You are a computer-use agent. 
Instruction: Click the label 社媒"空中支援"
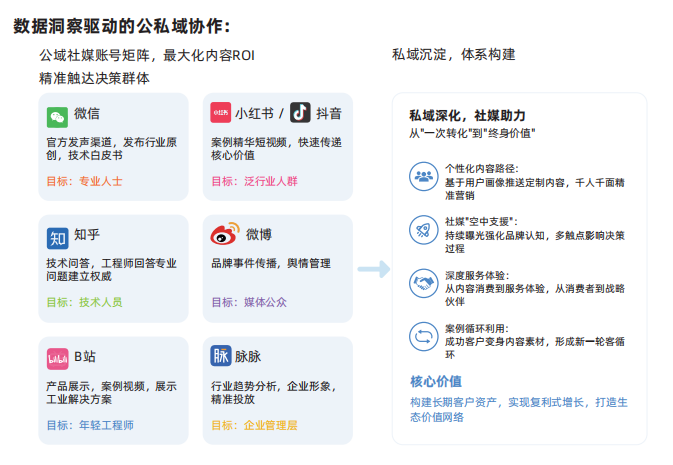coord(482,222)
